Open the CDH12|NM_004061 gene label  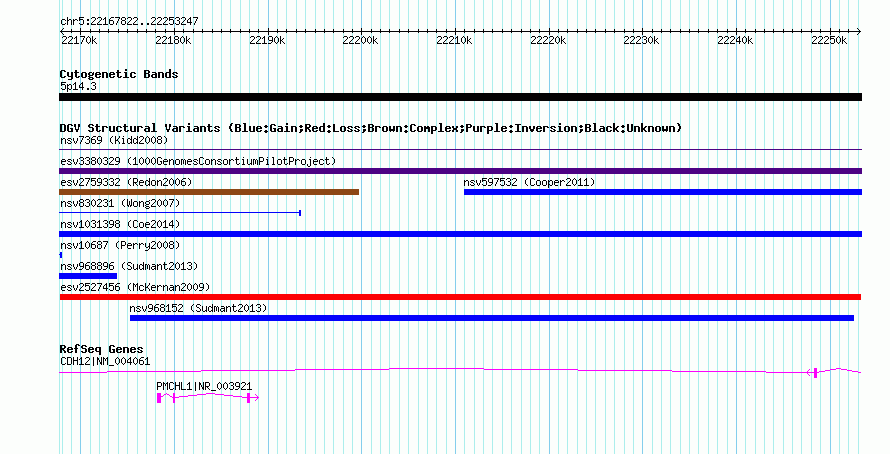click(x=105, y=361)
